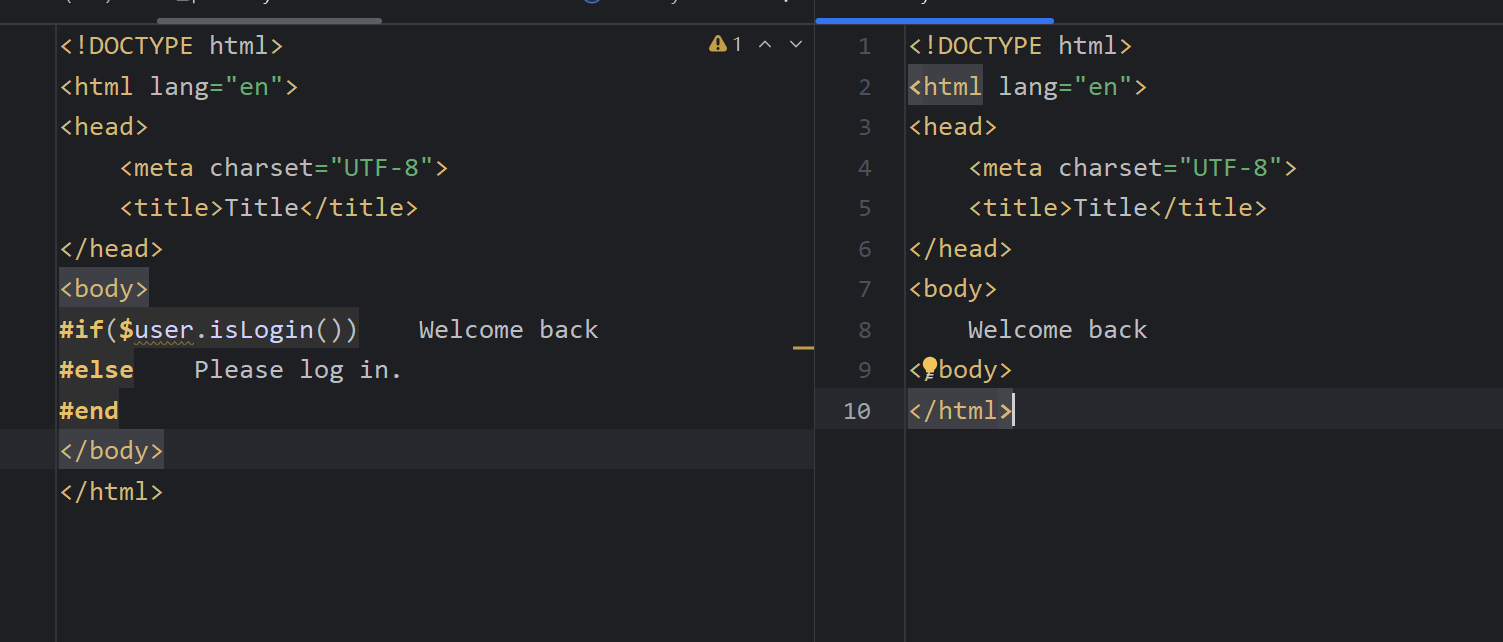Click line number 9 in right editor gutter
1503x642 pixels.
point(865,370)
